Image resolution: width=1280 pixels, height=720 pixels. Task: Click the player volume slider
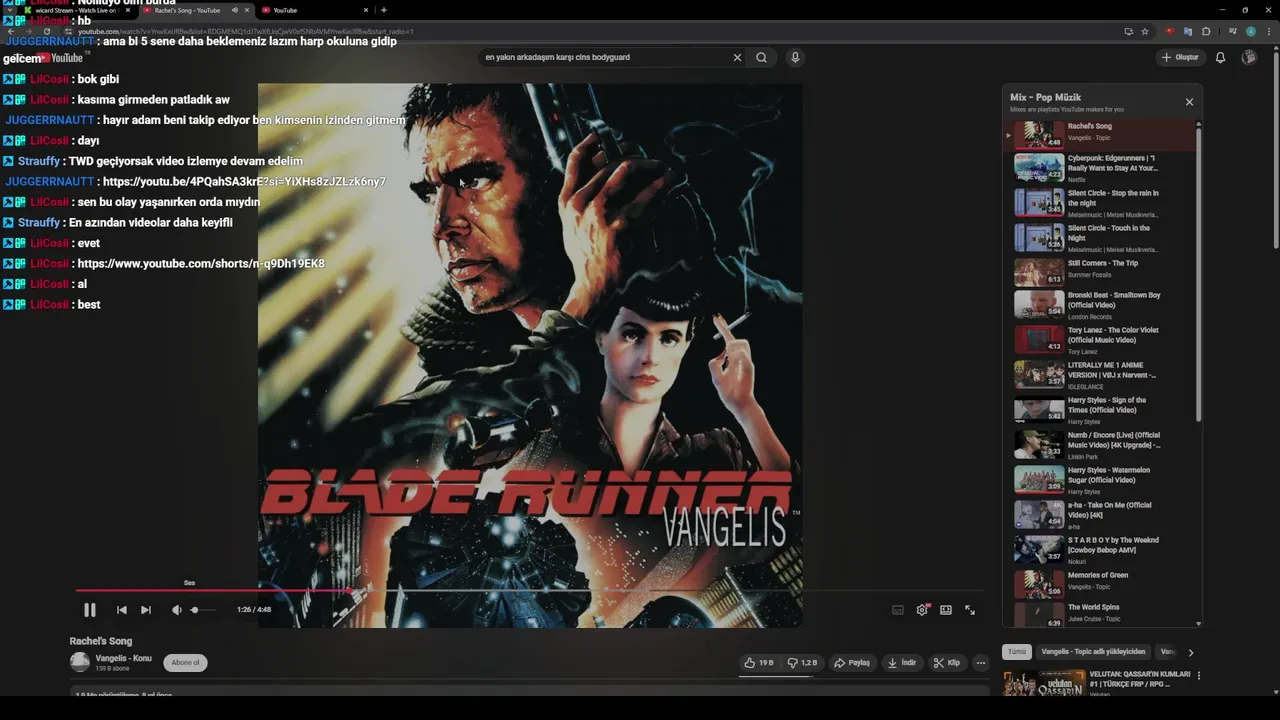tap(203, 610)
